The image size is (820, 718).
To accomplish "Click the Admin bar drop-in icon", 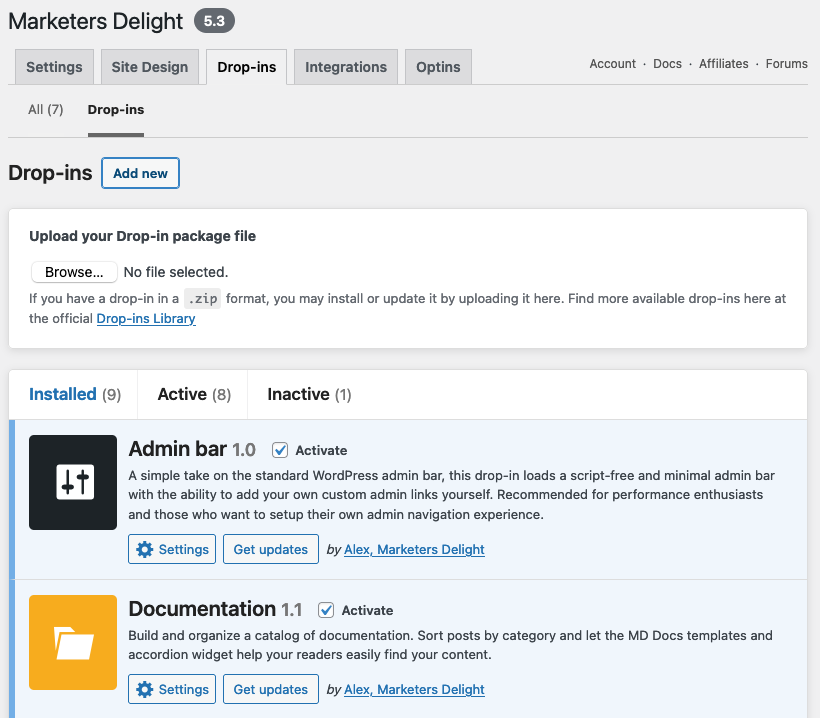I will (x=72, y=482).
